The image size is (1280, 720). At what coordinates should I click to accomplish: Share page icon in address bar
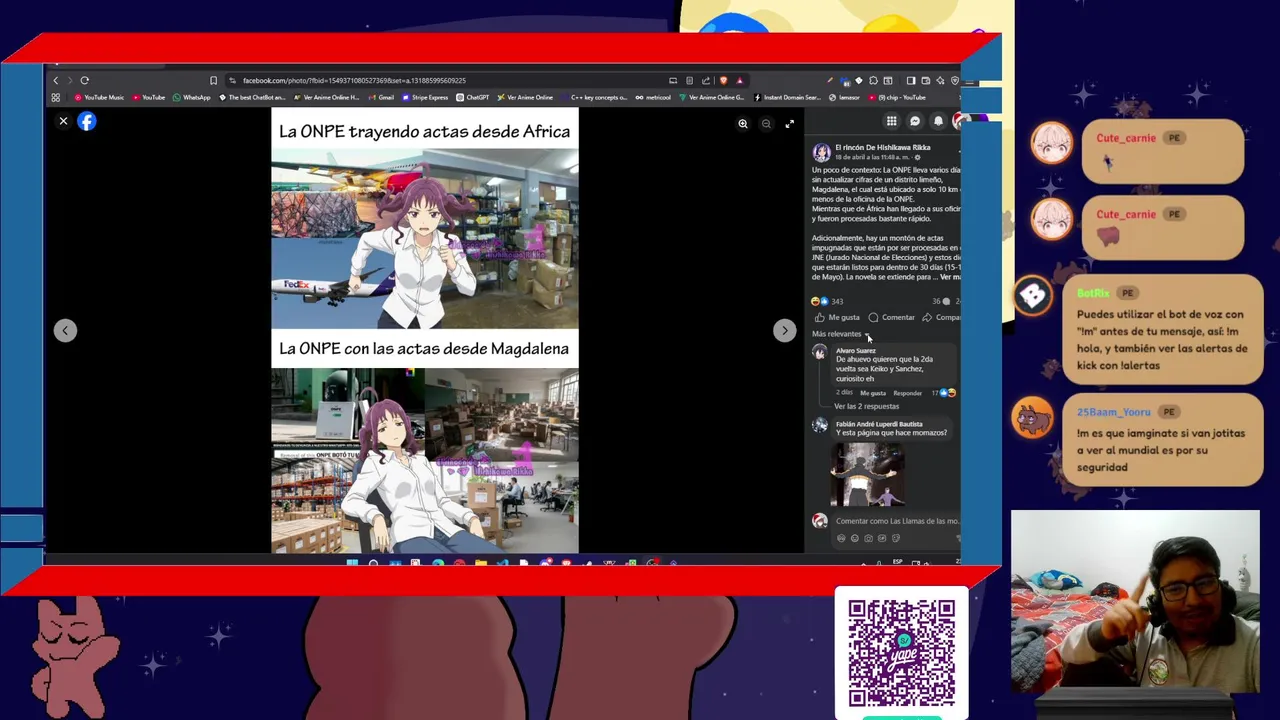pyautogui.click(x=706, y=80)
